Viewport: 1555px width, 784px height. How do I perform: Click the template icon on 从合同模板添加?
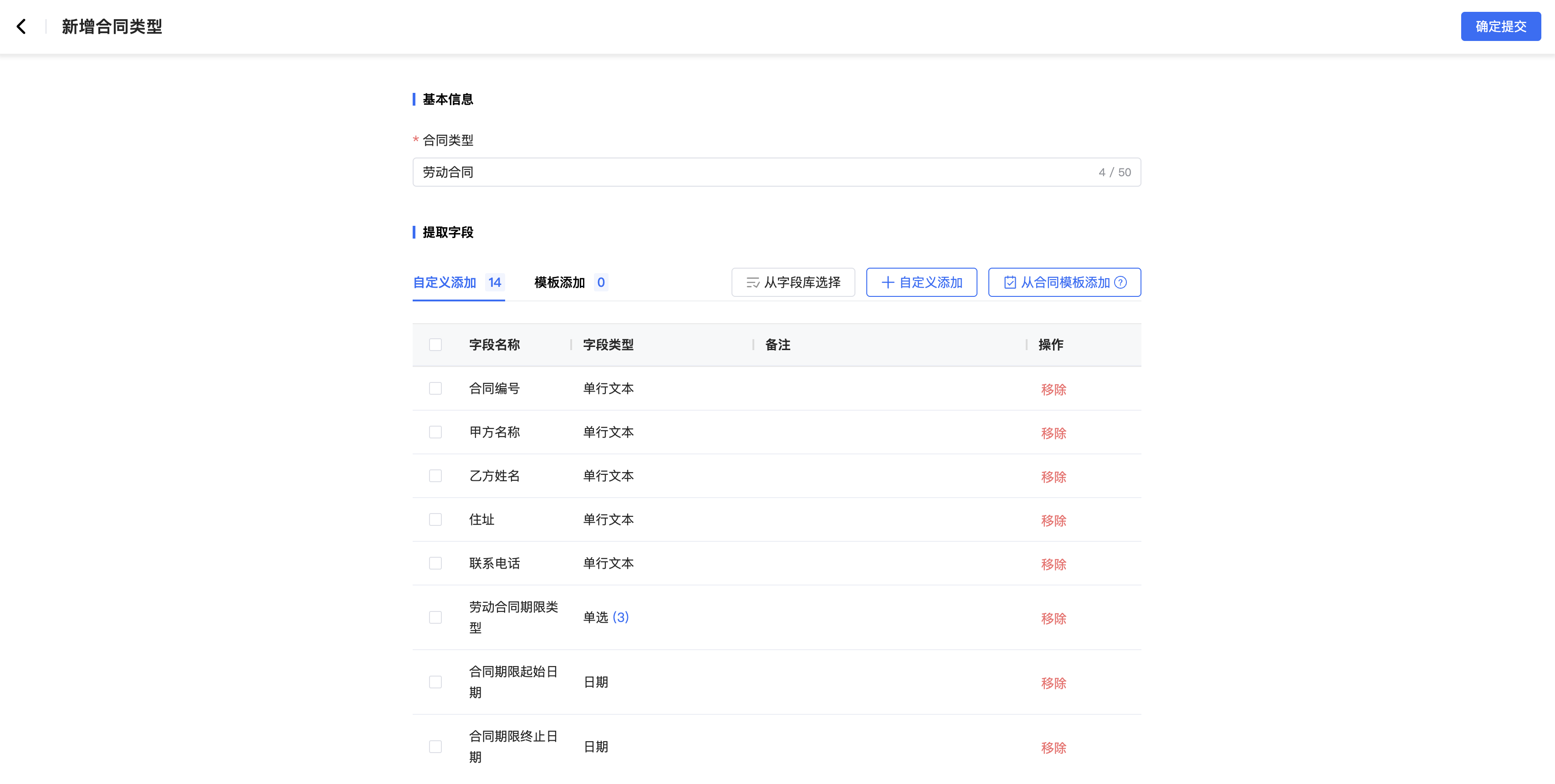[x=1009, y=282]
